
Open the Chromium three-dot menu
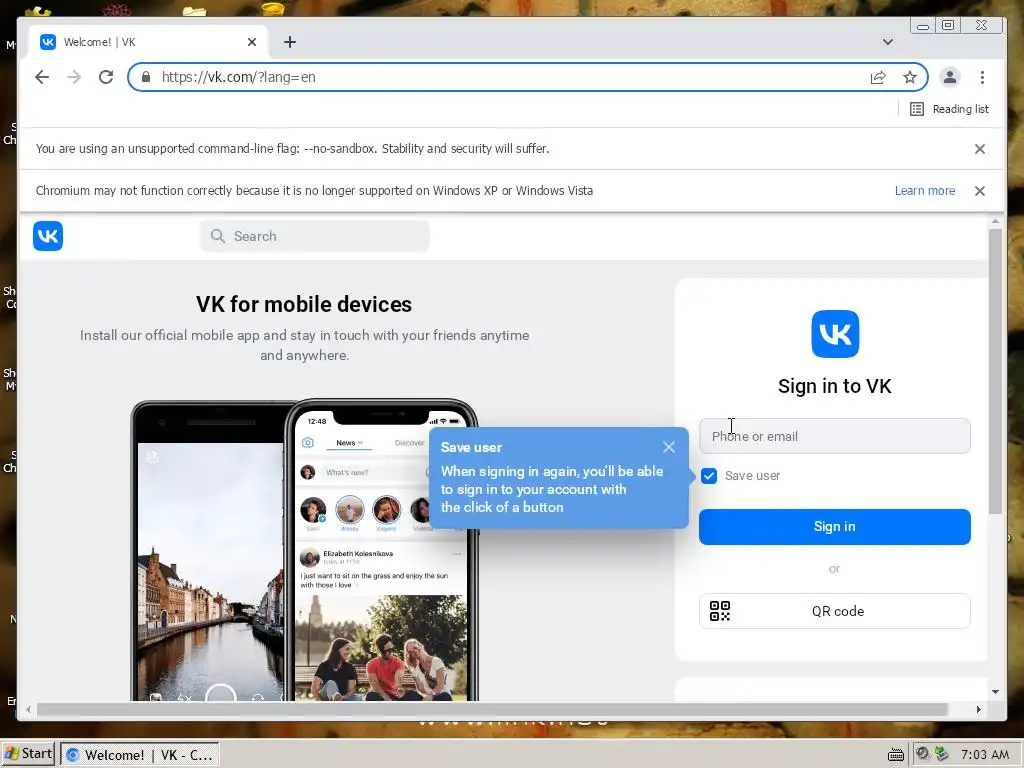[982, 77]
